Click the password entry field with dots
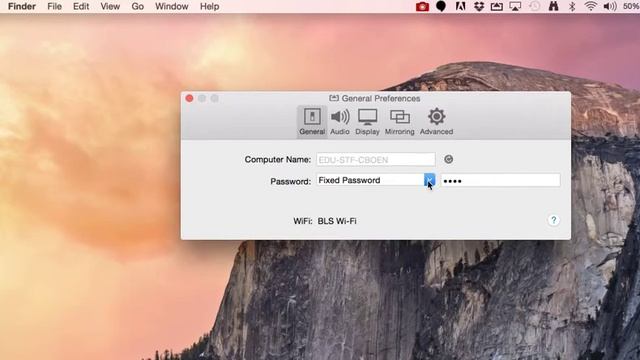Viewport: 640px width, 360px height. click(500, 180)
